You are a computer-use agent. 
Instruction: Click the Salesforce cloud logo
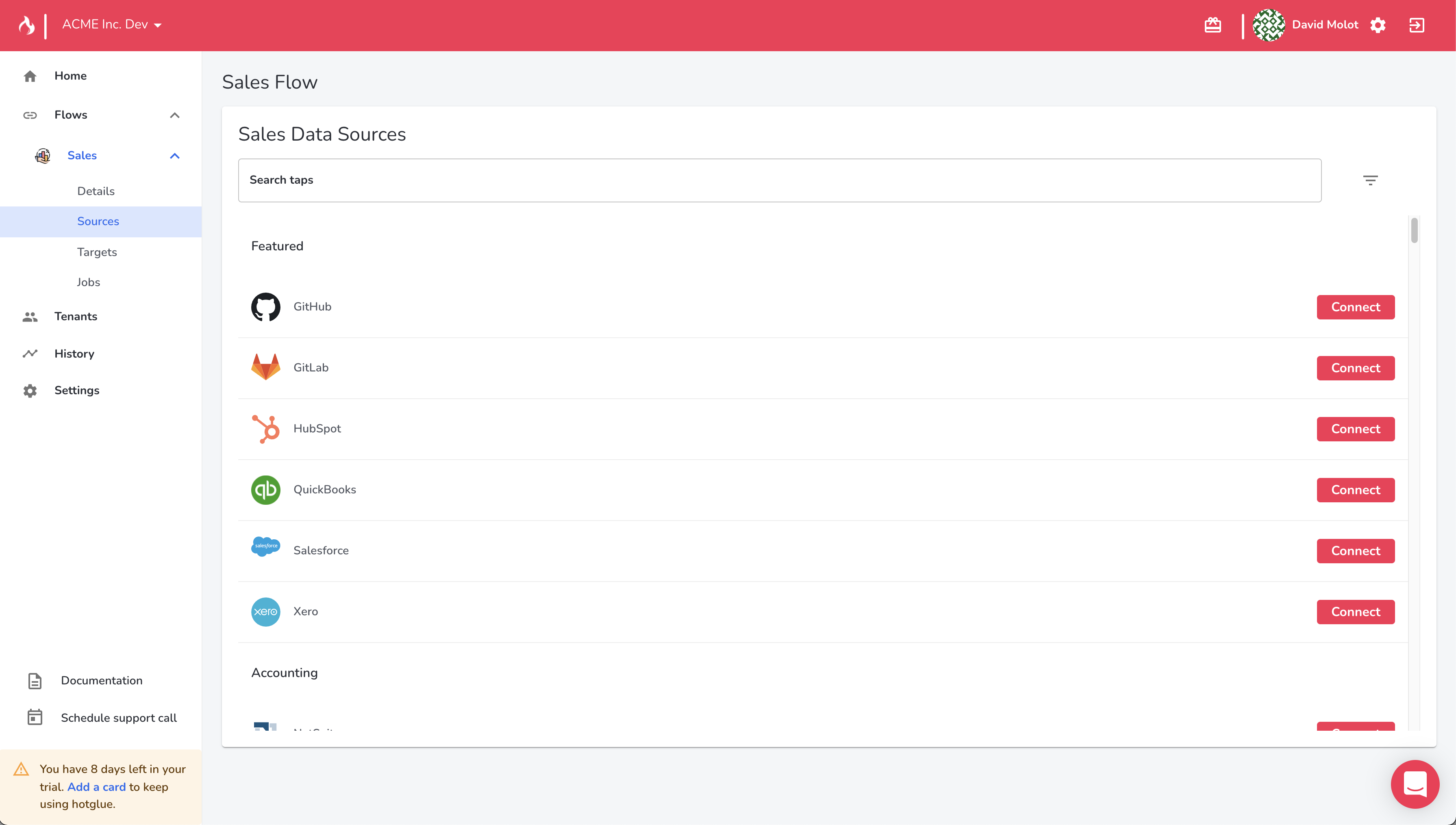click(265, 546)
